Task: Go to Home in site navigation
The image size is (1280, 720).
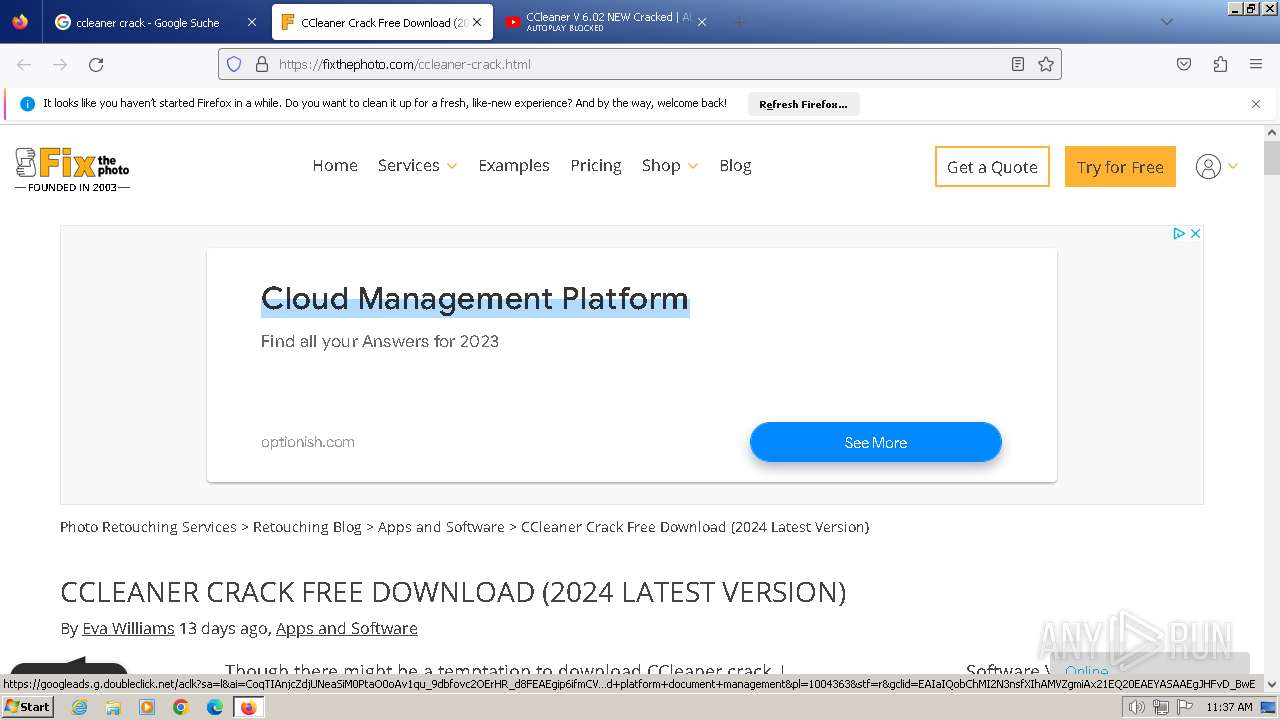Action: tap(335, 165)
